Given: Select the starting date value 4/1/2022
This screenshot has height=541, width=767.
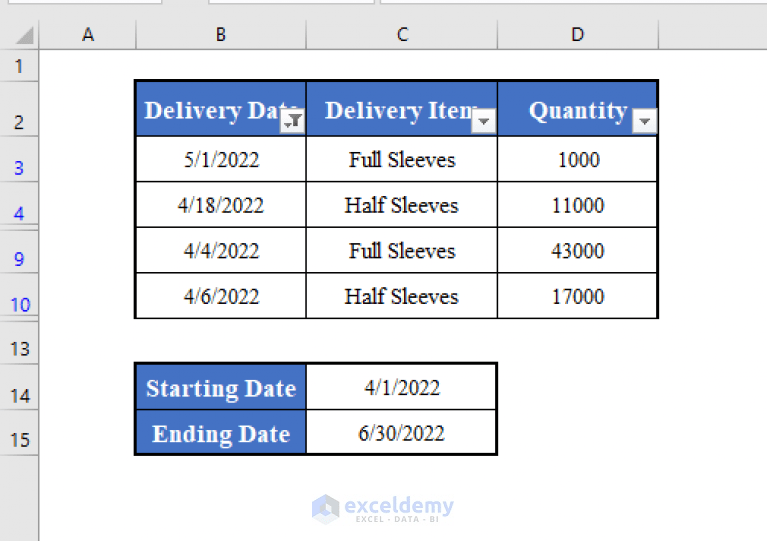Looking at the screenshot, I should click(402, 387).
